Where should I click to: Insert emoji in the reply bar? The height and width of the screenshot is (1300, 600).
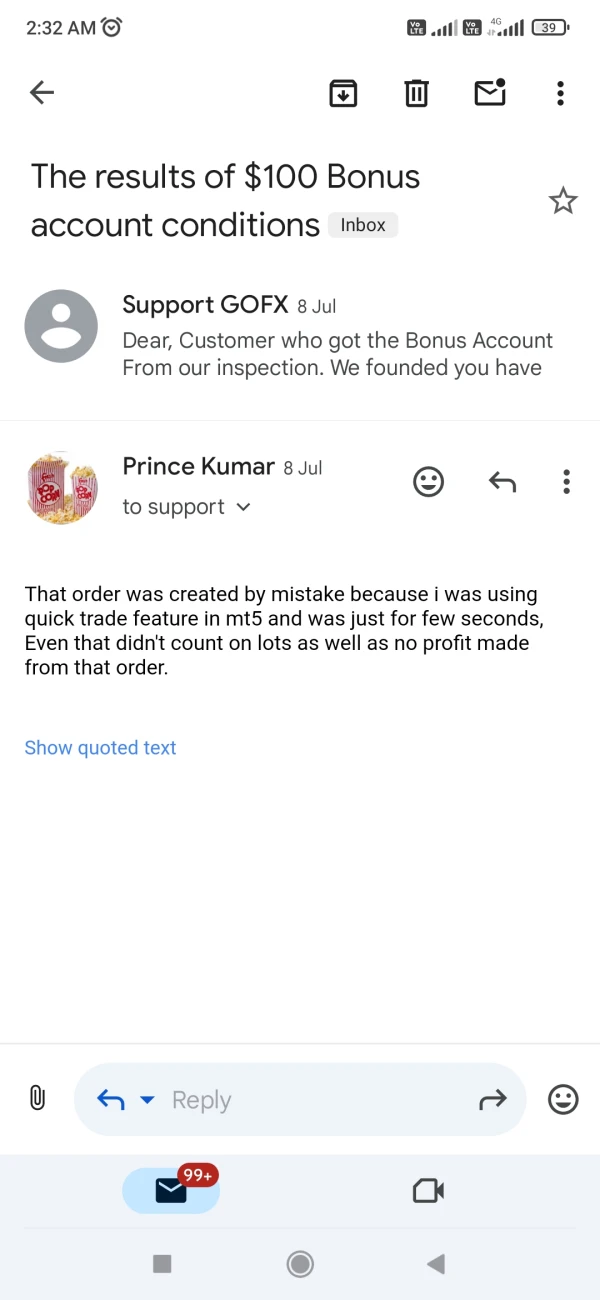click(563, 1100)
